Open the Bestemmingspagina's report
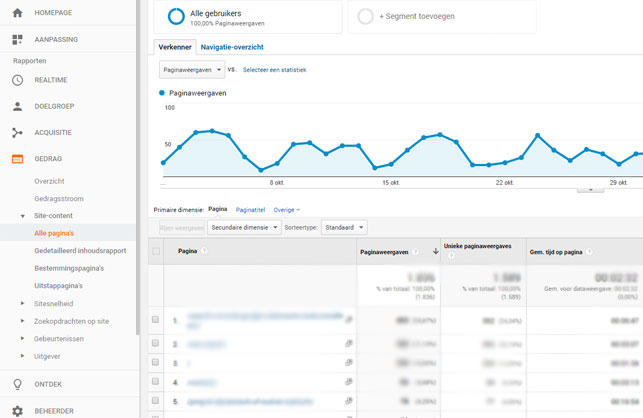Screen dimensions: 643x418 pyautogui.click(x=69, y=268)
